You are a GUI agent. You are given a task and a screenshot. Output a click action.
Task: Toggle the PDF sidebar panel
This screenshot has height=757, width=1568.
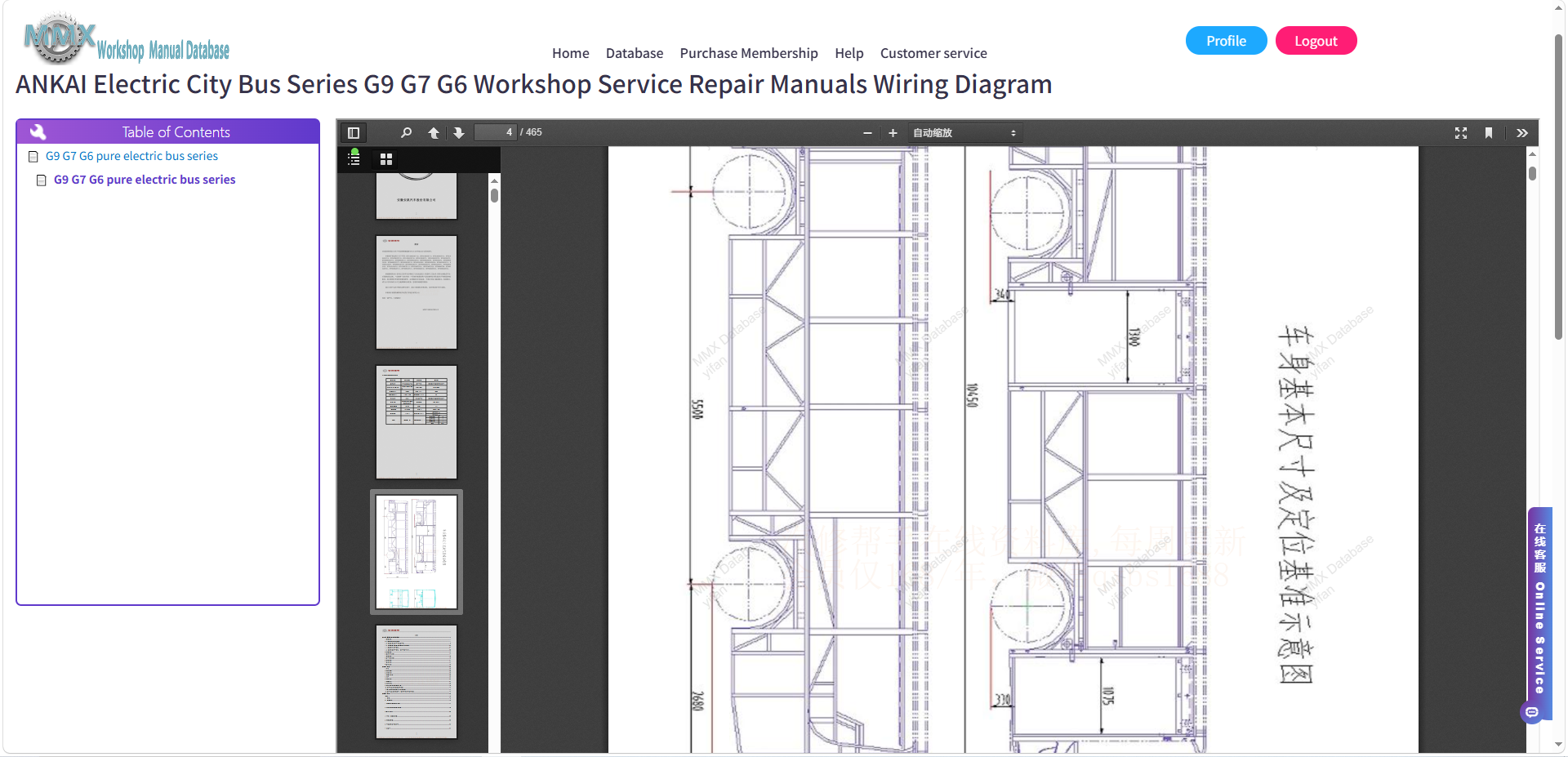(354, 132)
